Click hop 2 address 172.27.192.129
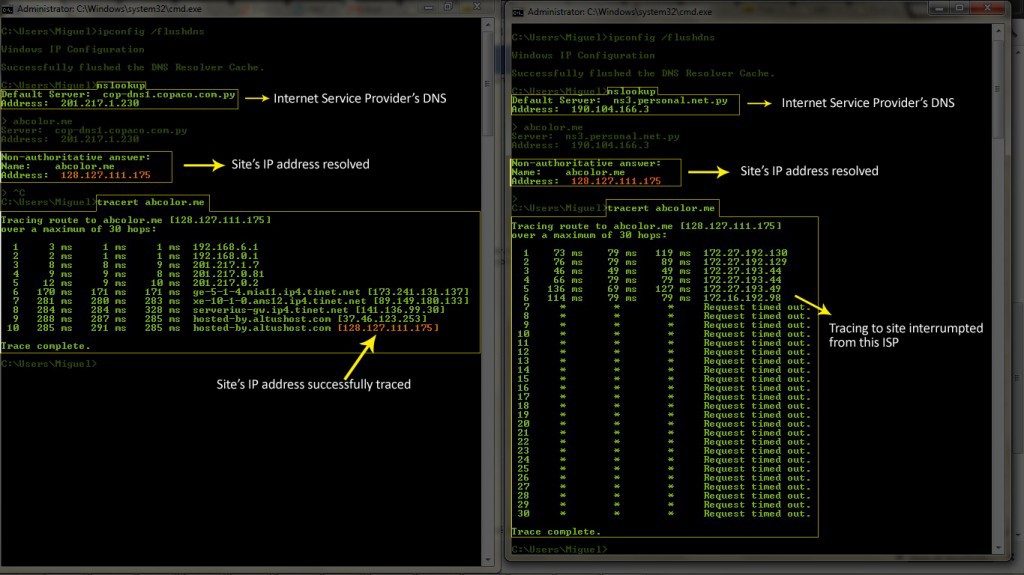1024x575 pixels. [745, 262]
